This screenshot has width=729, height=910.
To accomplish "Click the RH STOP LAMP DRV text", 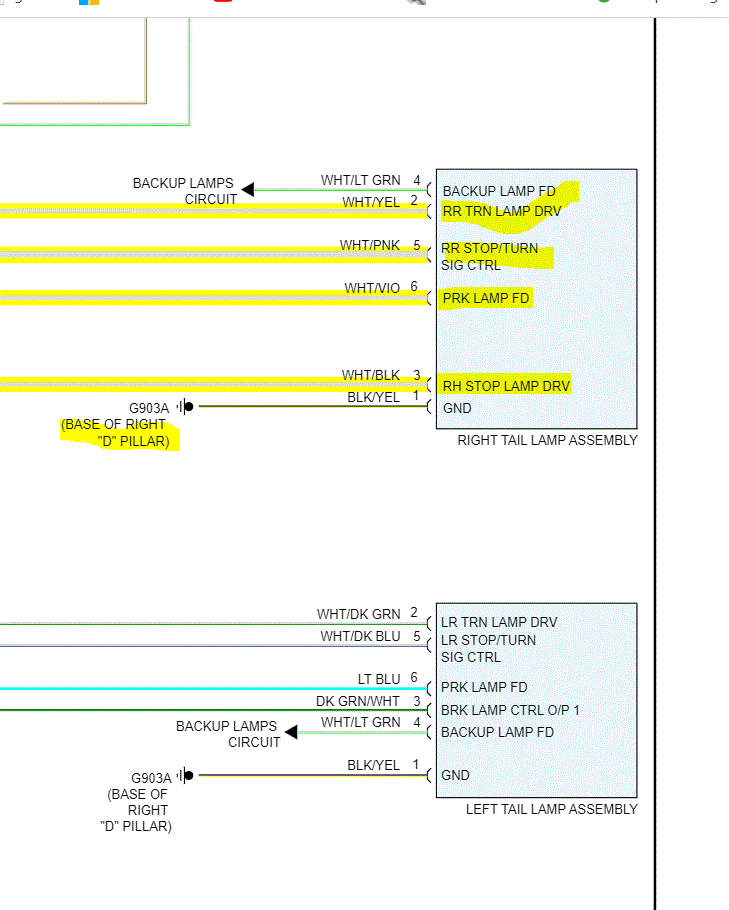I will click(x=506, y=386).
